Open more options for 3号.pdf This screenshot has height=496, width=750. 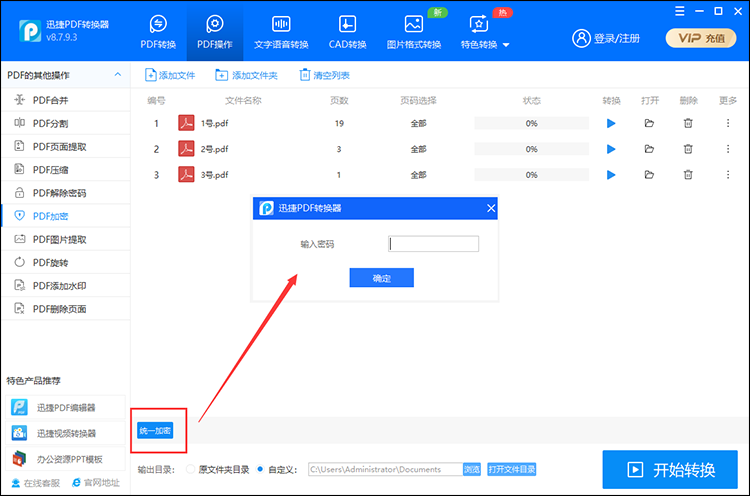coord(728,175)
